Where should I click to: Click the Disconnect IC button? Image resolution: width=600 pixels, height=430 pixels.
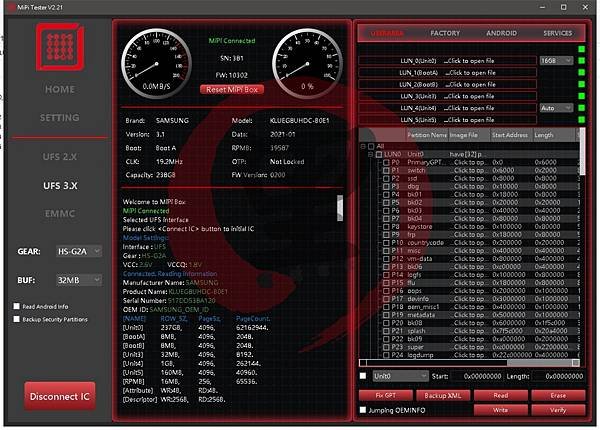pyautogui.click(x=60, y=396)
